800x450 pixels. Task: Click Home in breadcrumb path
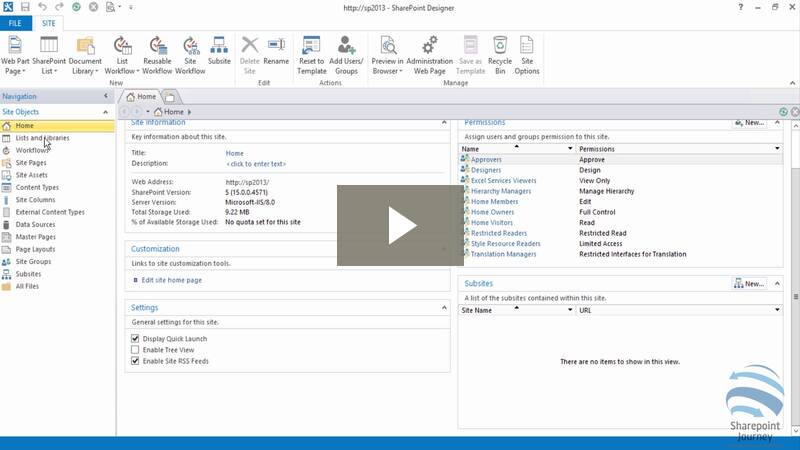coord(173,112)
